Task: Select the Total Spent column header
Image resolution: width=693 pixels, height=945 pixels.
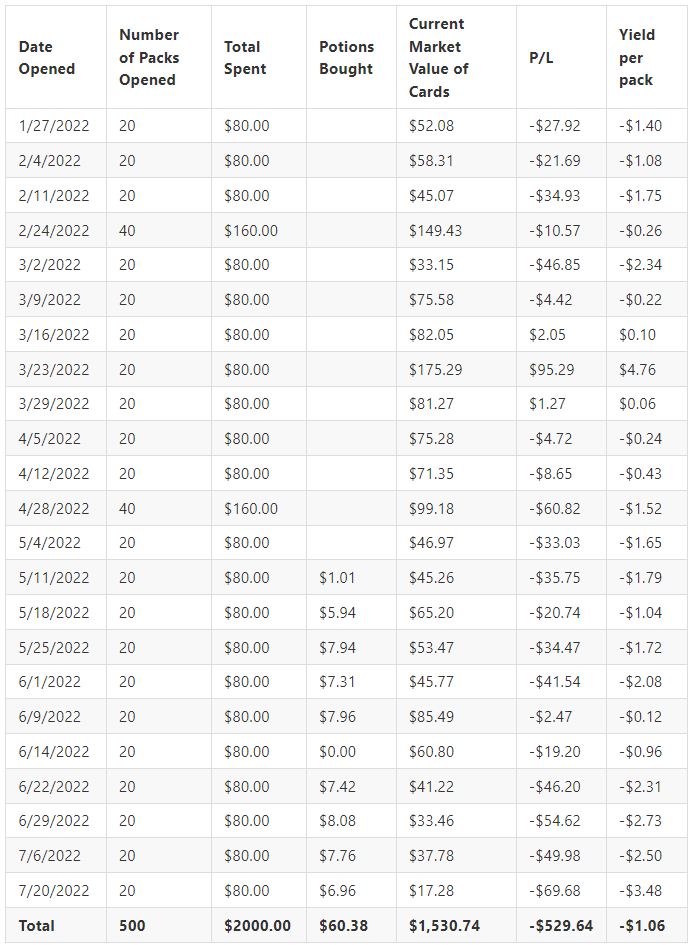Action: click(259, 58)
